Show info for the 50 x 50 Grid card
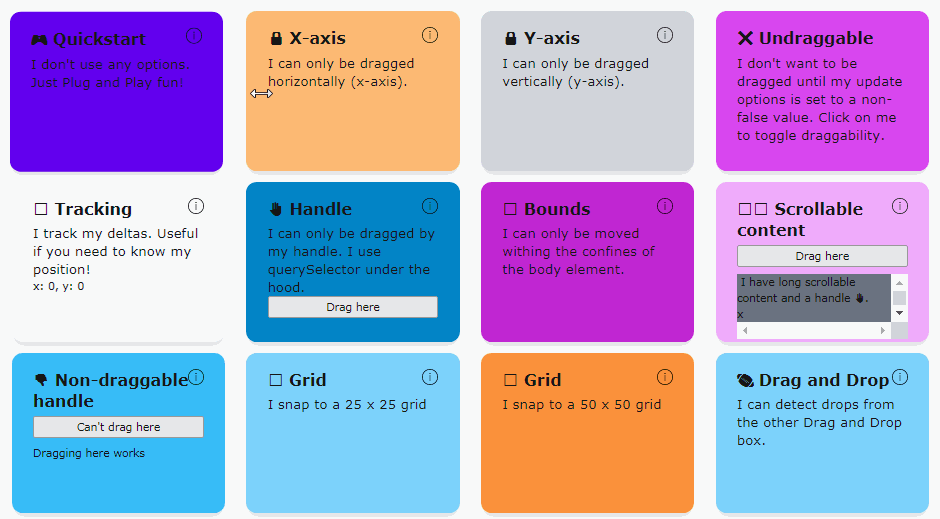Image resolution: width=940 pixels, height=519 pixels. (x=665, y=377)
